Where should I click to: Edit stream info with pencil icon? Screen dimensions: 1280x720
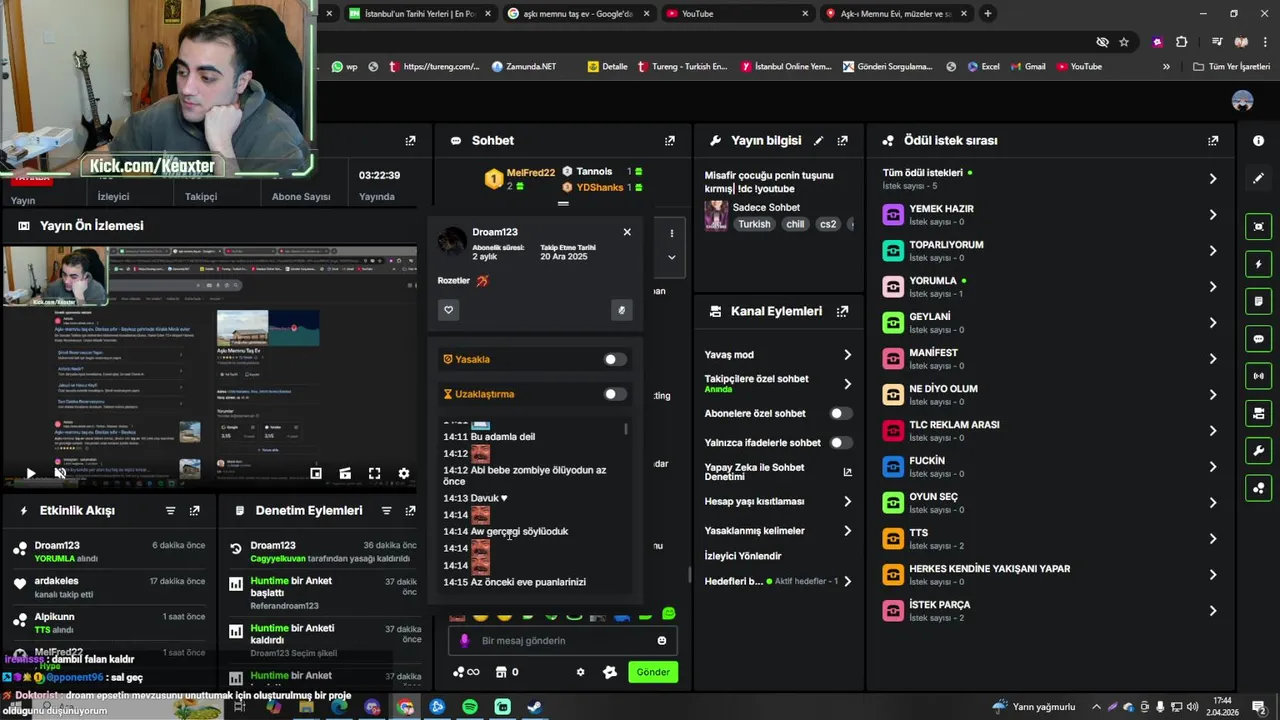[x=818, y=141]
